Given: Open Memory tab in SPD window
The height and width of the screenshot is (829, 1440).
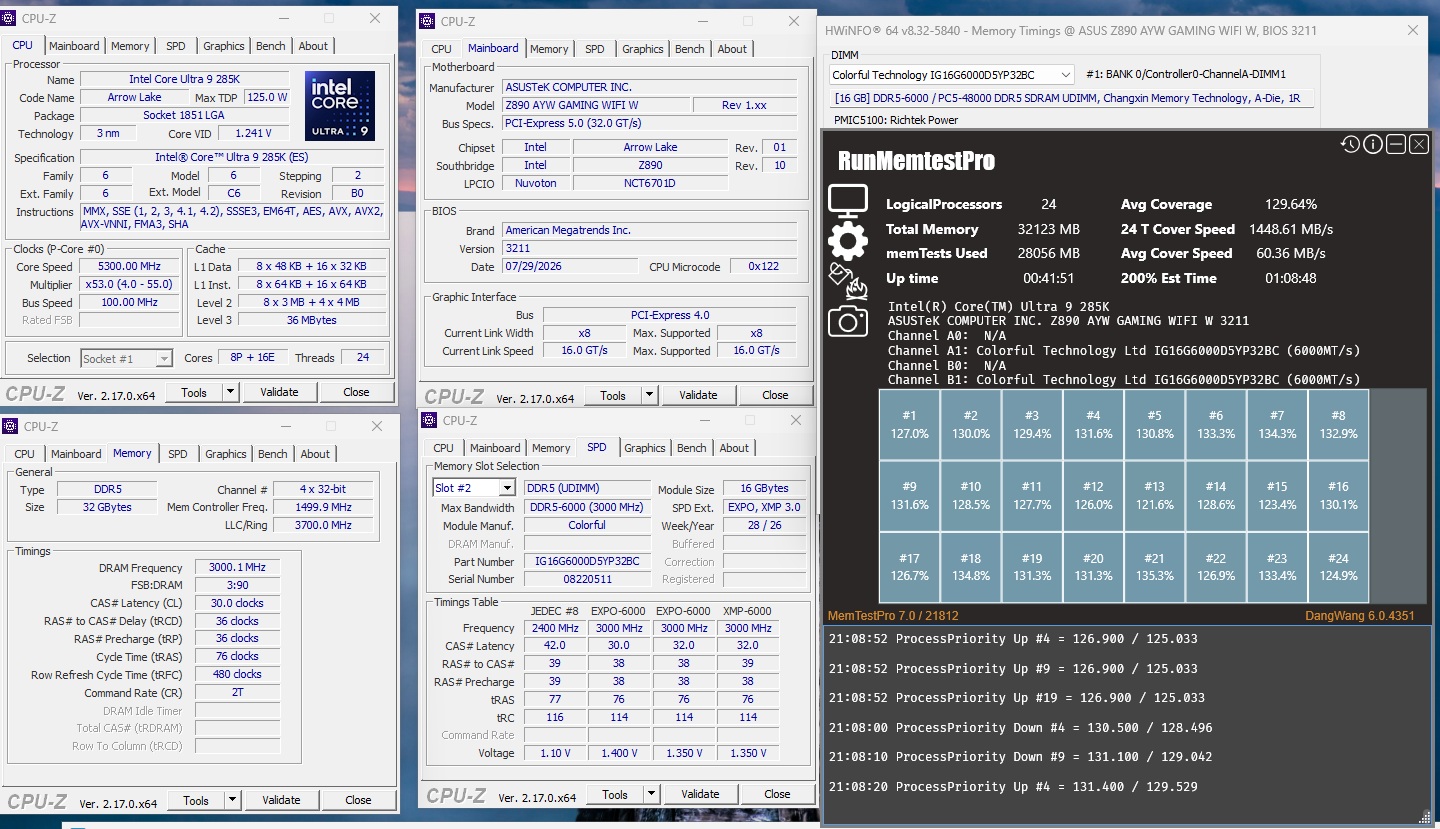Looking at the screenshot, I should point(551,448).
